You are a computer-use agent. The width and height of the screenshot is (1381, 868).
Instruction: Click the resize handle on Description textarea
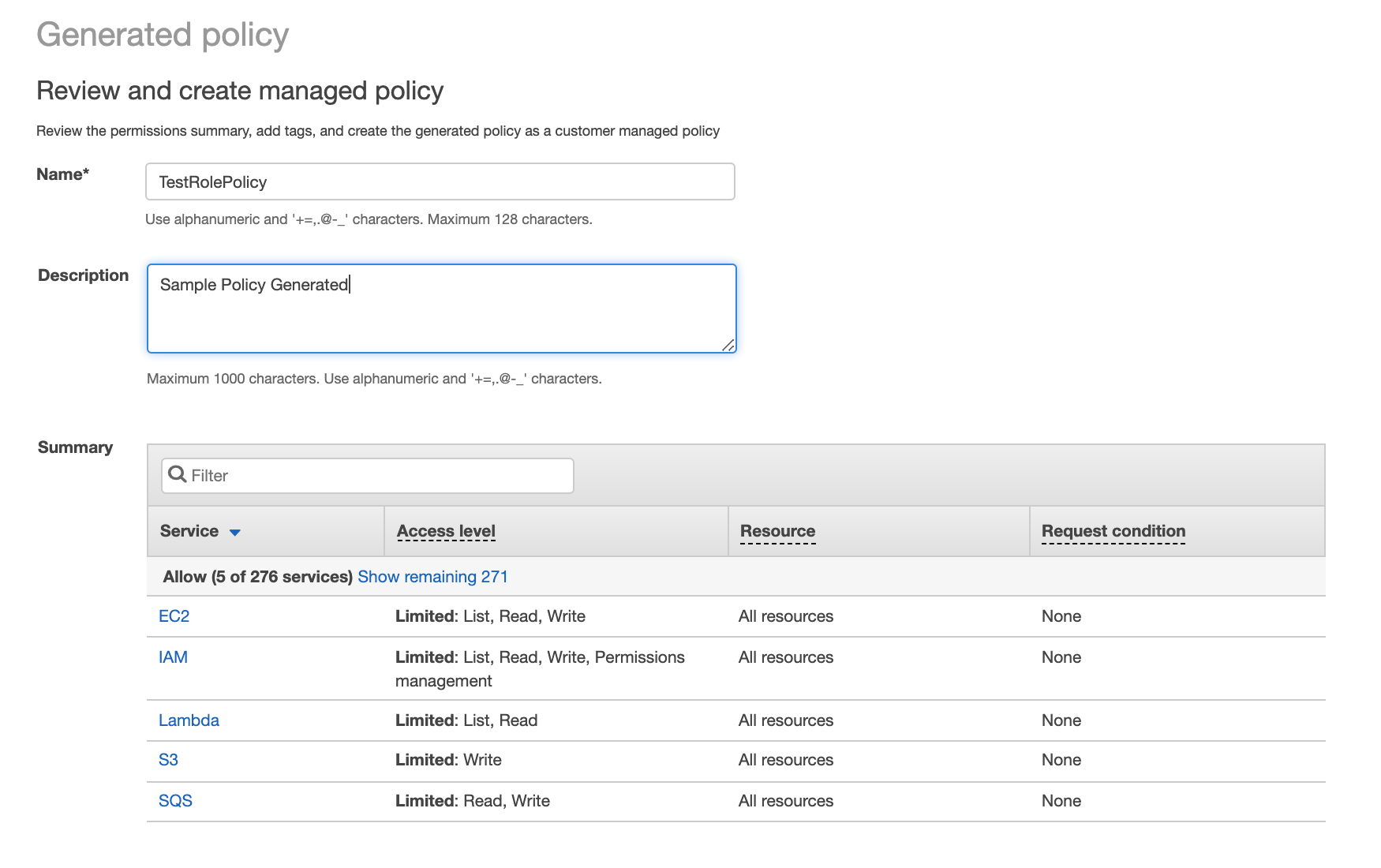(x=728, y=345)
